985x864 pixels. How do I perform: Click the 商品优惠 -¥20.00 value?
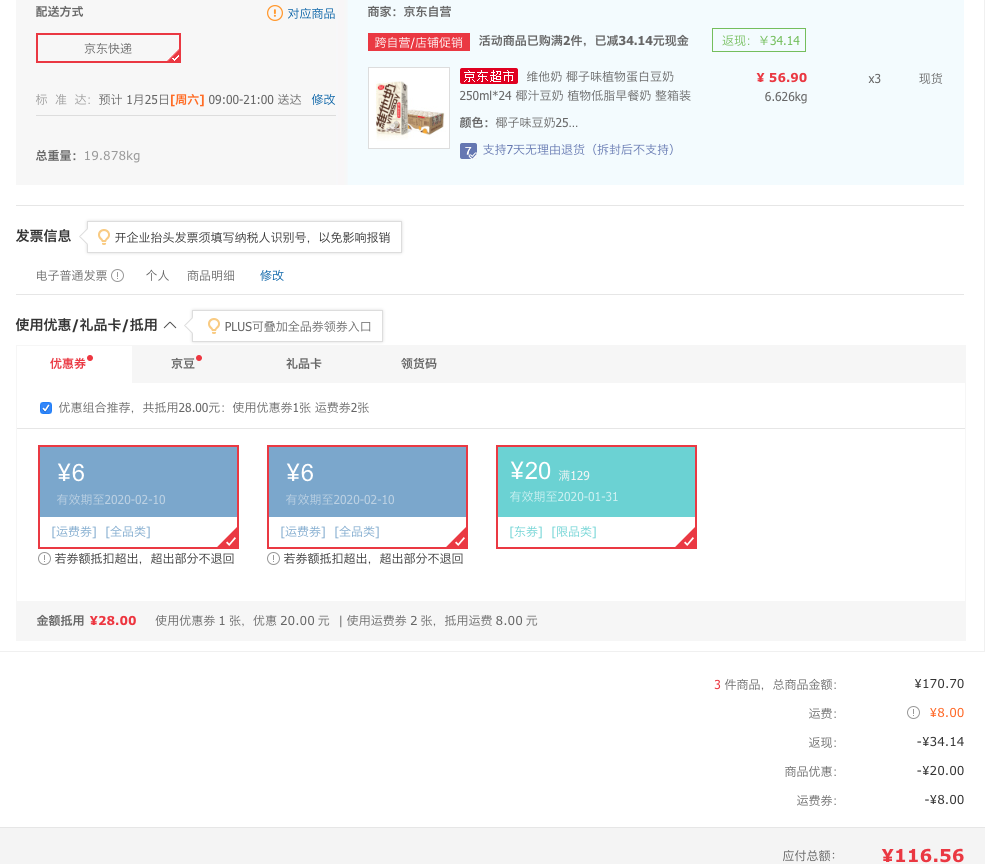[x=940, y=770]
